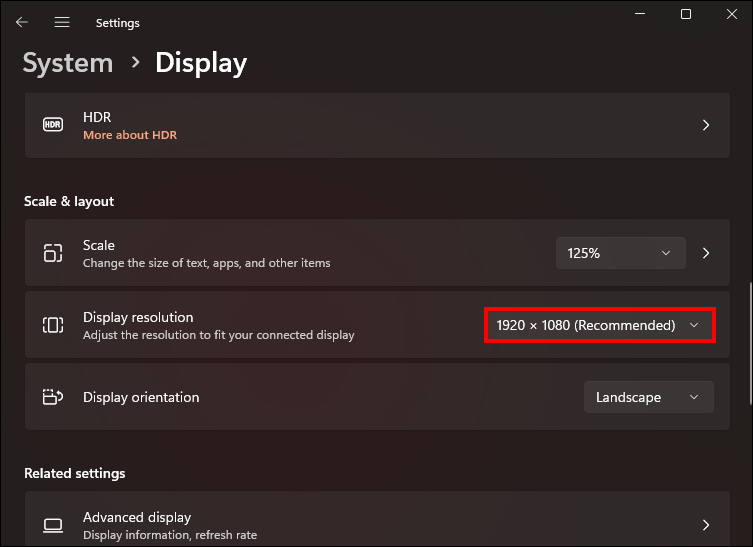Click the HDR badge icon

pos(53,125)
